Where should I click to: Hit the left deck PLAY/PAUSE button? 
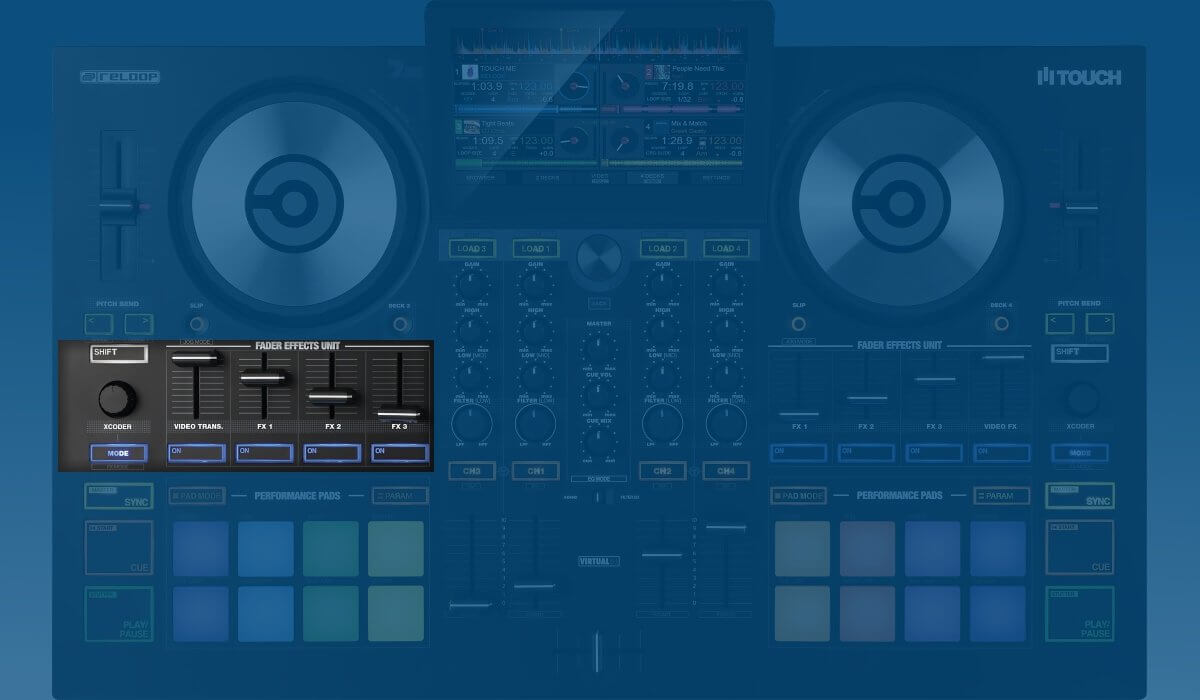[x=119, y=613]
